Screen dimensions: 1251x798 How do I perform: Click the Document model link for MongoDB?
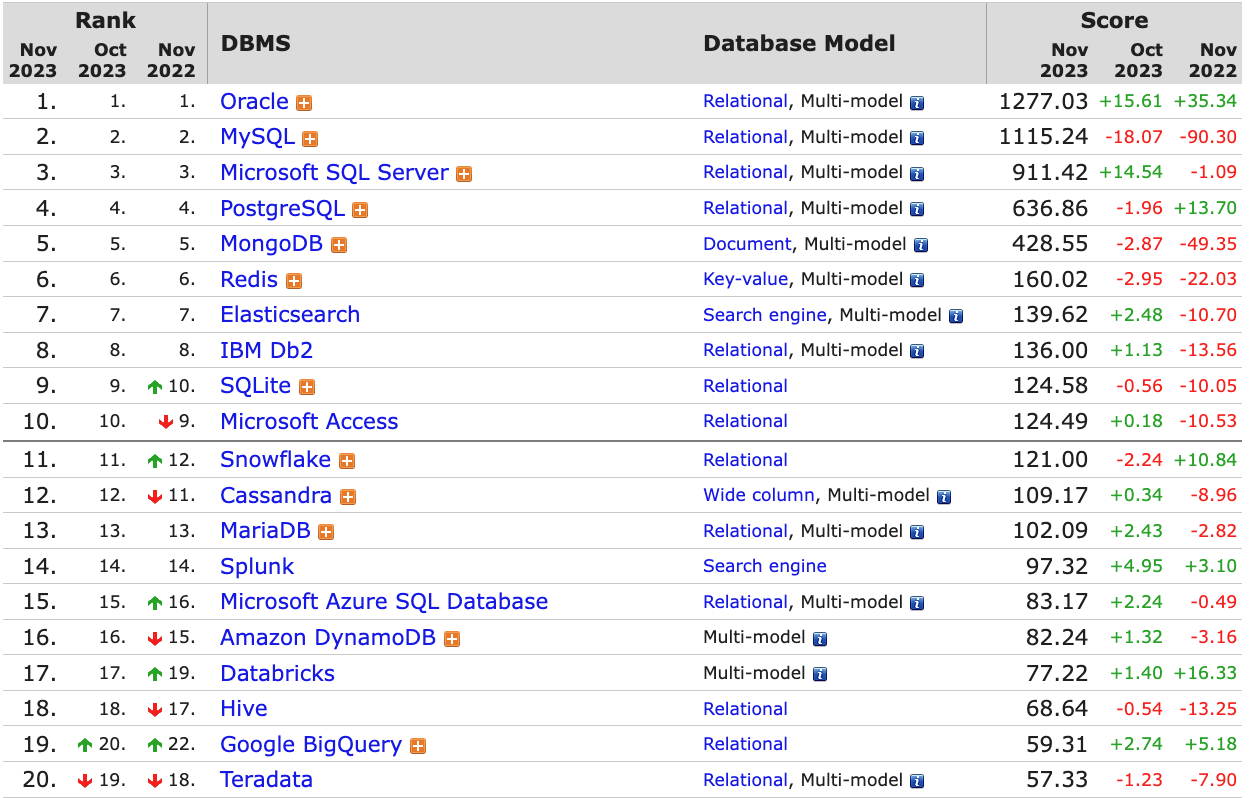coord(747,244)
